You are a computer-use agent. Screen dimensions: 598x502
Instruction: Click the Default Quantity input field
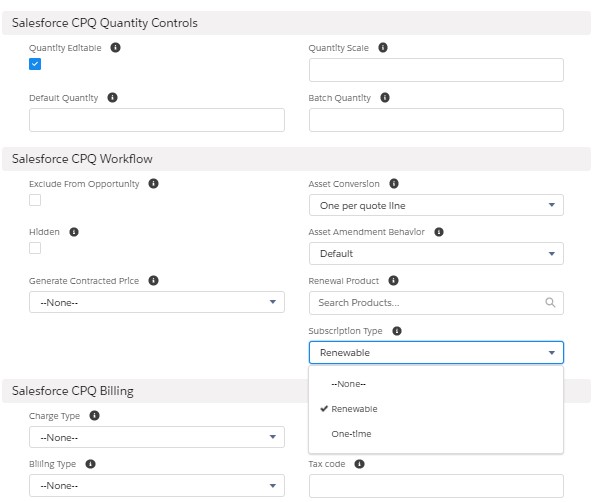(x=157, y=120)
